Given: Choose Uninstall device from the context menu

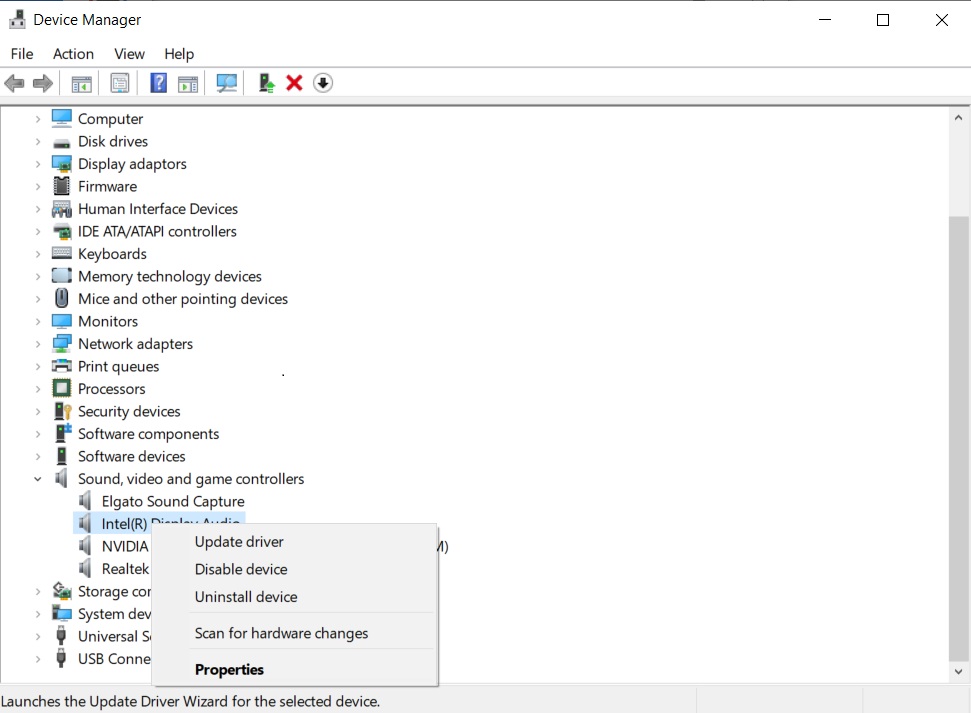Looking at the screenshot, I should point(246,597).
